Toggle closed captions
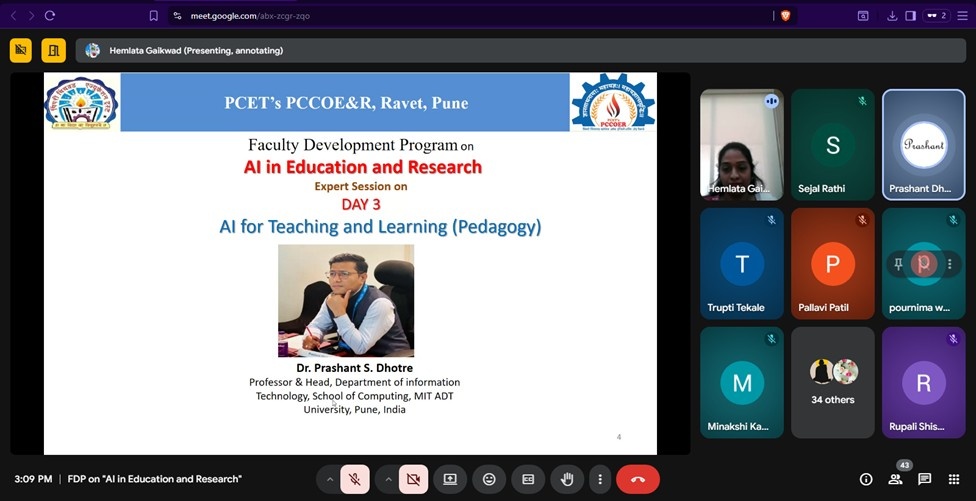The width and height of the screenshot is (976, 501). [x=528, y=479]
